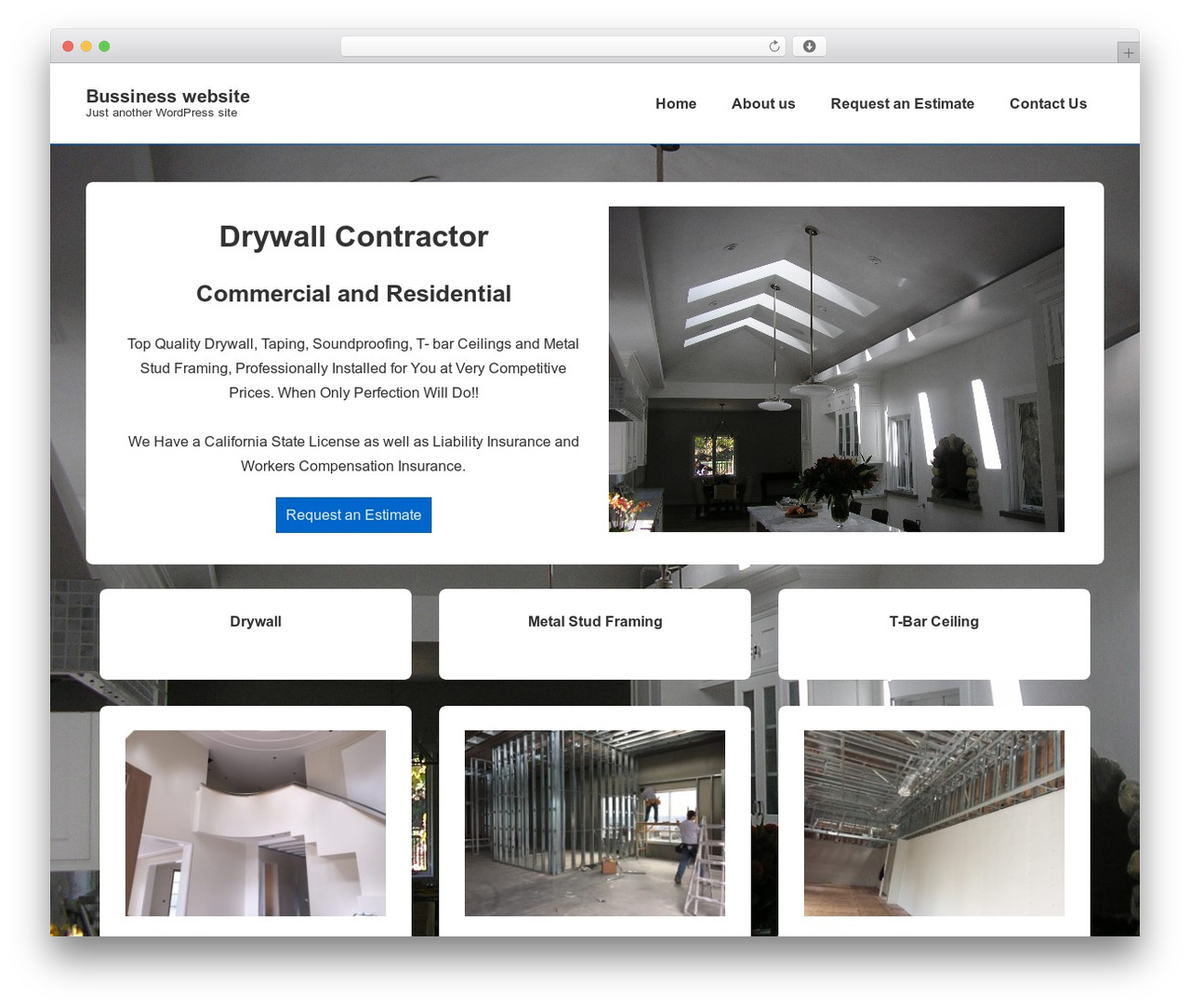The image size is (1190, 1008).
Task: Go to About us page
Action: point(763,104)
